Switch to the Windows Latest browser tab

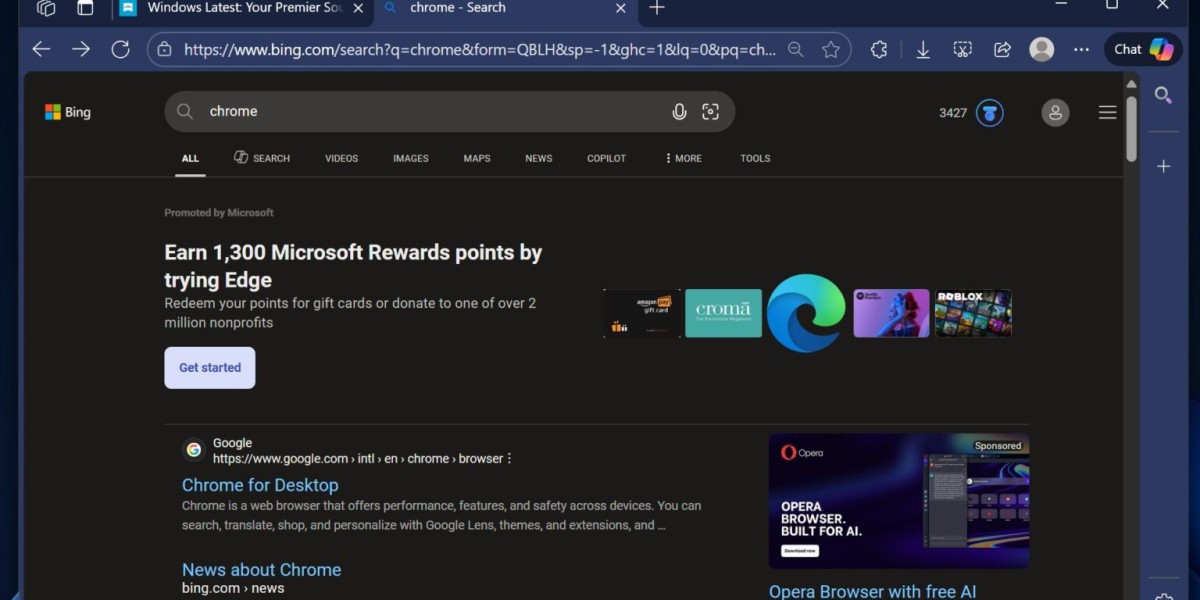click(x=240, y=9)
